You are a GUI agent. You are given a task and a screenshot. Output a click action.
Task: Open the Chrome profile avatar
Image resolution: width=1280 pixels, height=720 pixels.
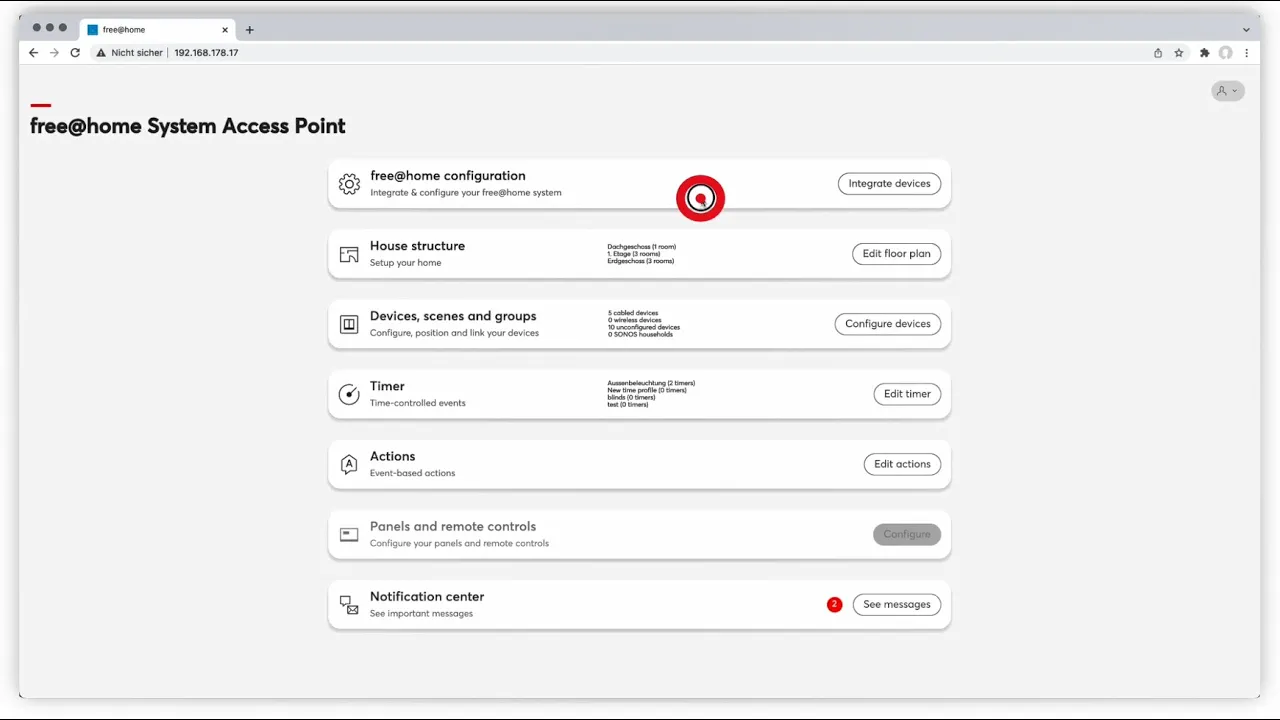click(1225, 53)
